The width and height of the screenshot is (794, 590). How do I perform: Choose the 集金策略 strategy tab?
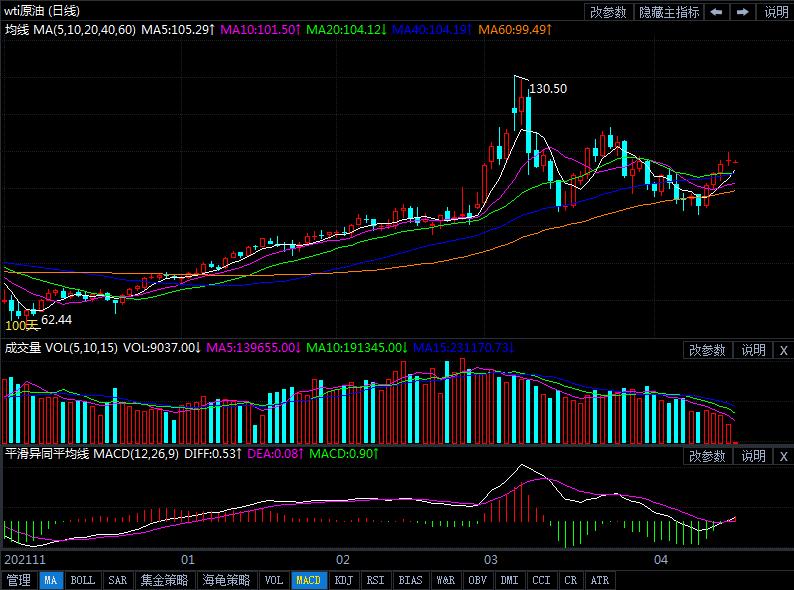tap(164, 580)
